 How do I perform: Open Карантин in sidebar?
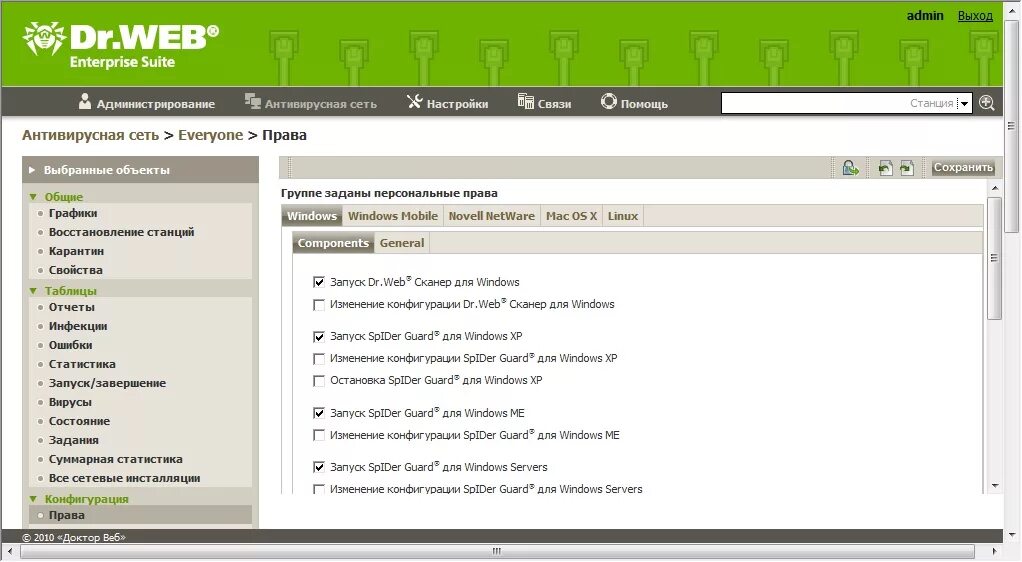point(76,251)
